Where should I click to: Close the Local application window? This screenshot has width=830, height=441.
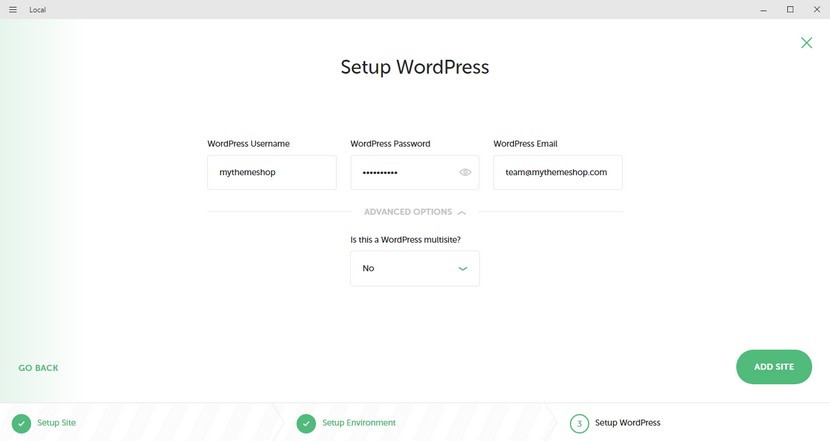pyautogui.click(x=817, y=10)
